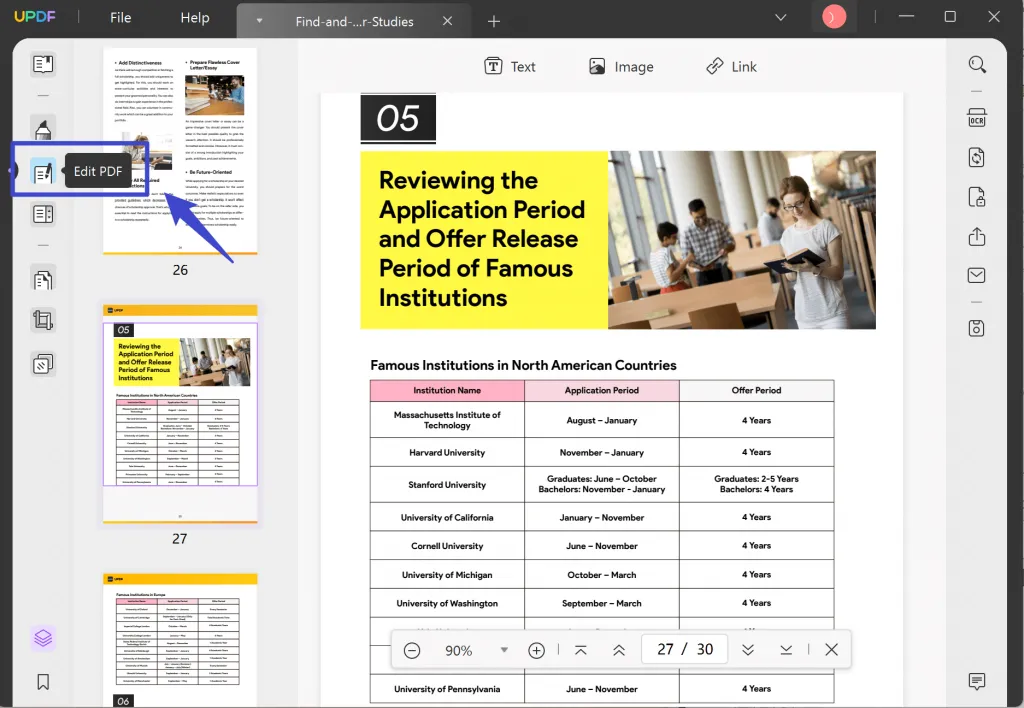Click the UPDF logo
Screen dimensions: 1024x708
(x=34, y=17)
